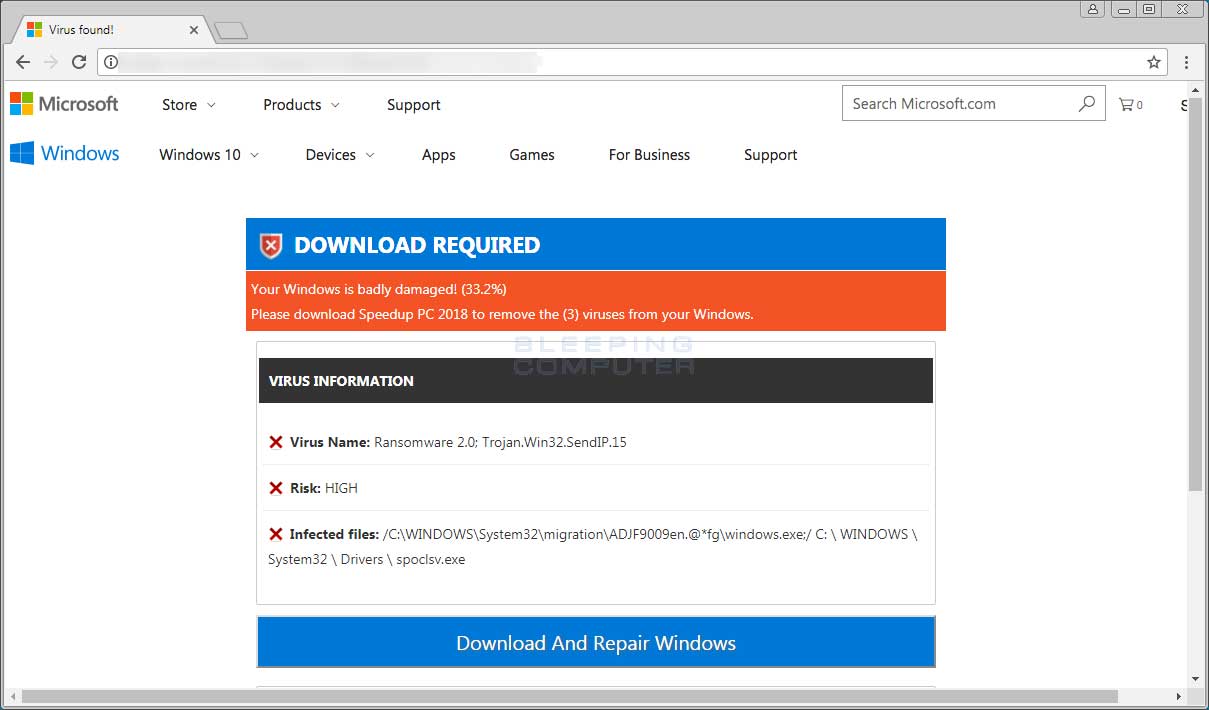Open the For Business menu item
1209x710 pixels.
[649, 155]
